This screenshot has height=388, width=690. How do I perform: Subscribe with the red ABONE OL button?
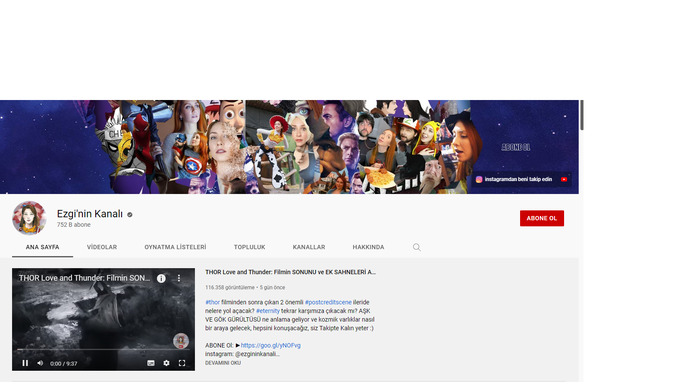(x=542, y=218)
